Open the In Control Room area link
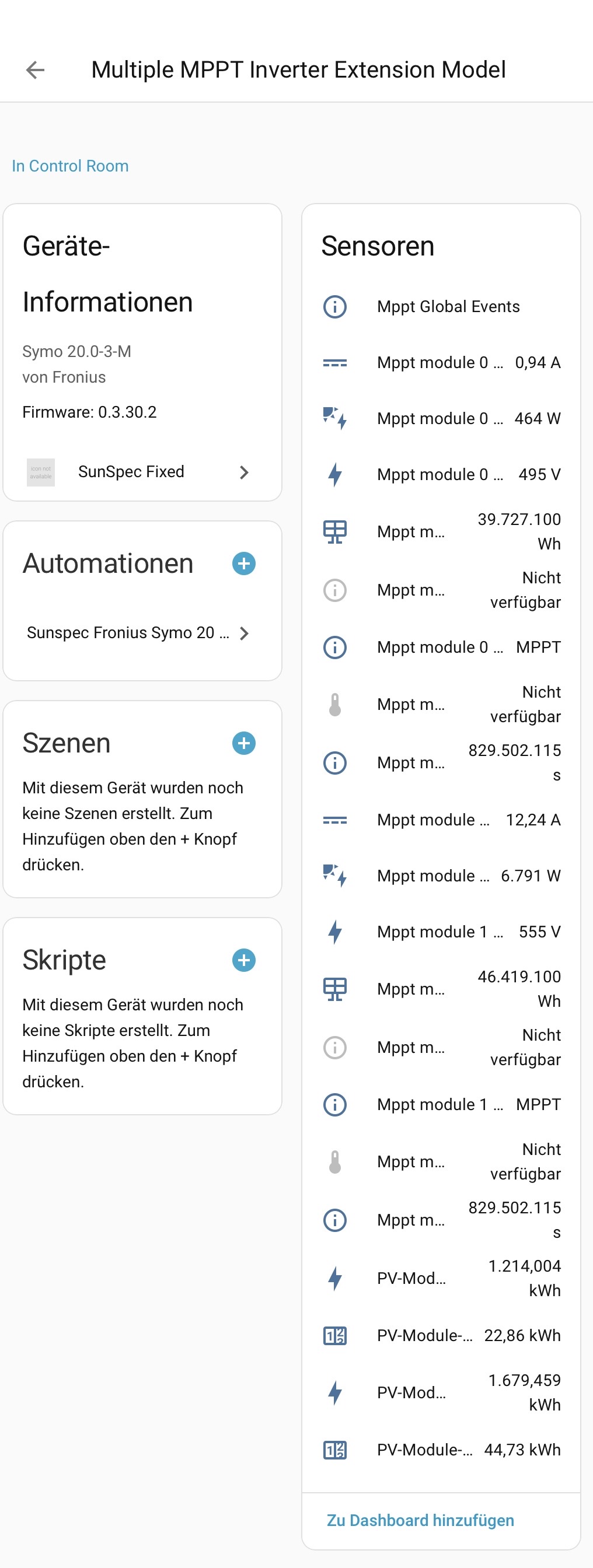 [70, 166]
